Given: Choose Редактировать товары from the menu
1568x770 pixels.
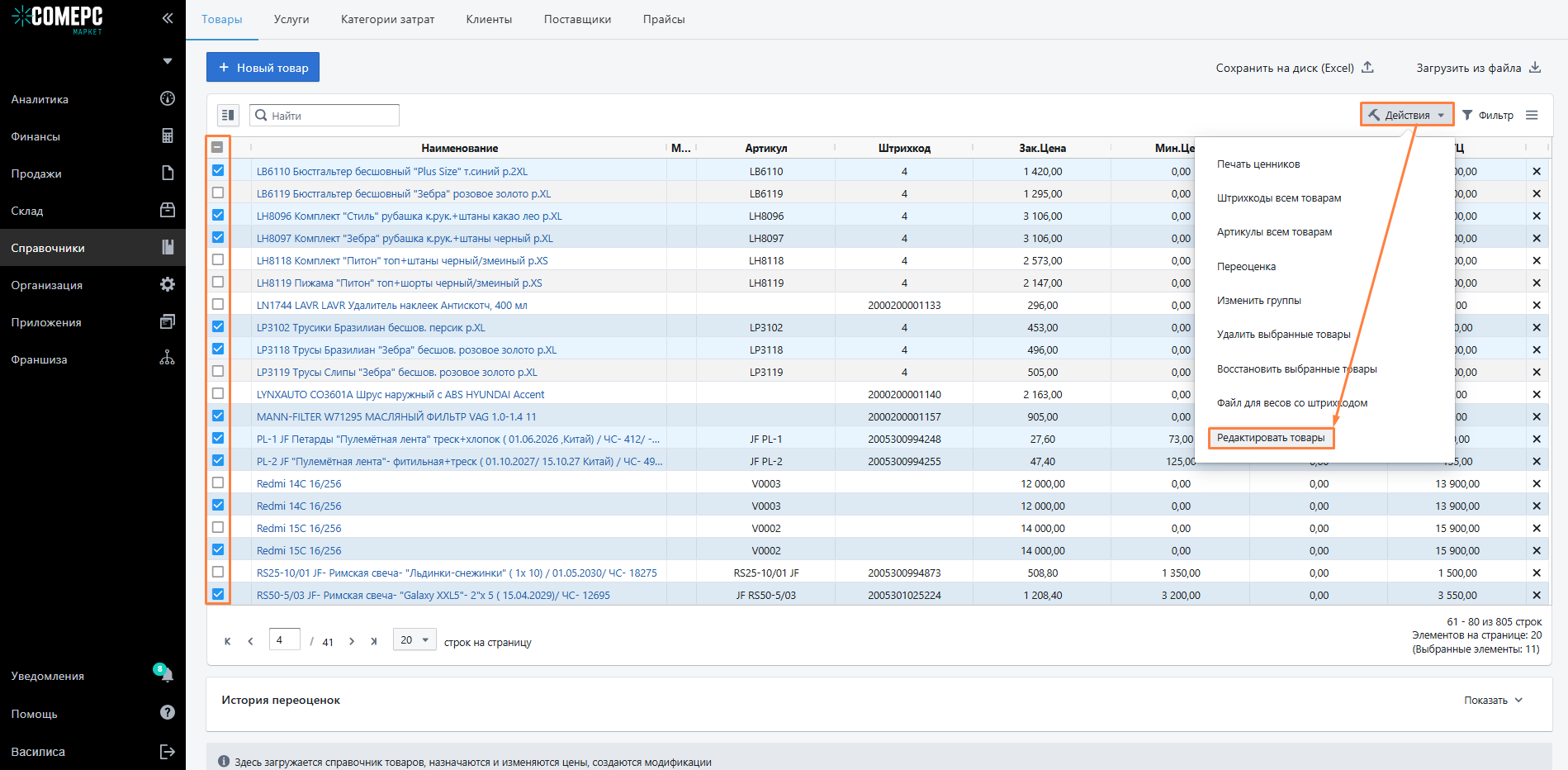Looking at the screenshot, I should point(1271,438).
